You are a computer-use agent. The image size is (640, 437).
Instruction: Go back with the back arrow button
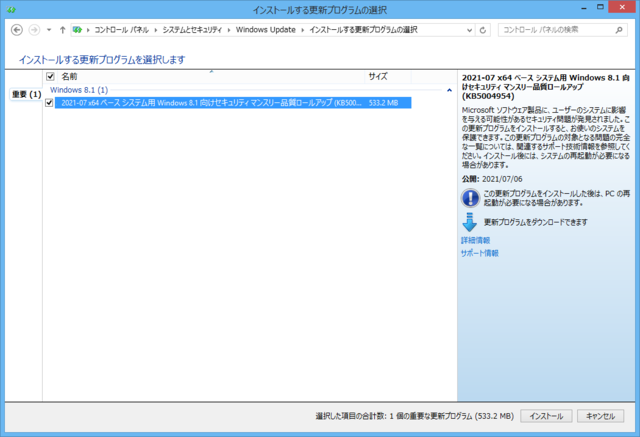[17, 30]
